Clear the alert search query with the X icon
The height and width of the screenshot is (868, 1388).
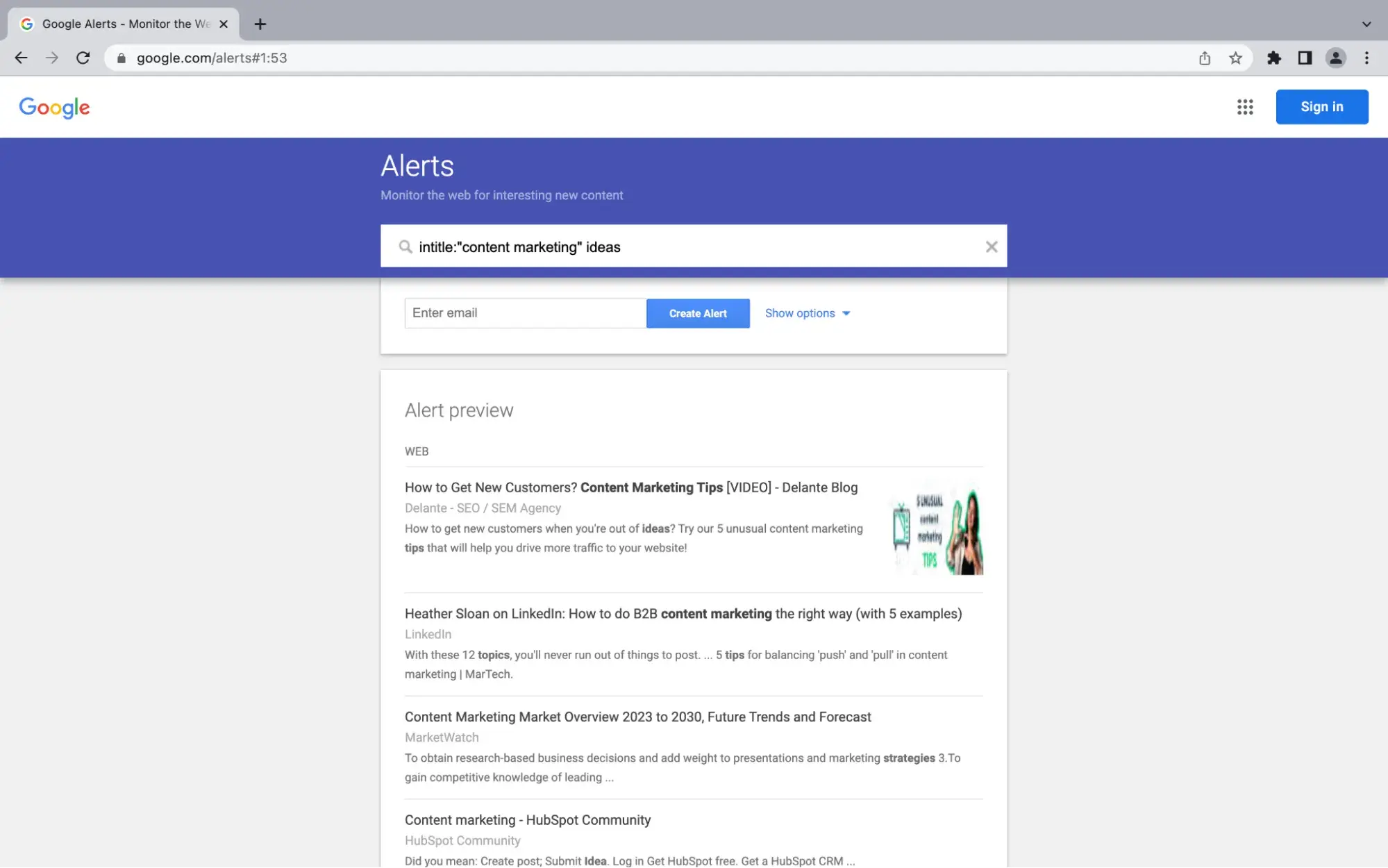pyautogui.click(x=992, y=247)
